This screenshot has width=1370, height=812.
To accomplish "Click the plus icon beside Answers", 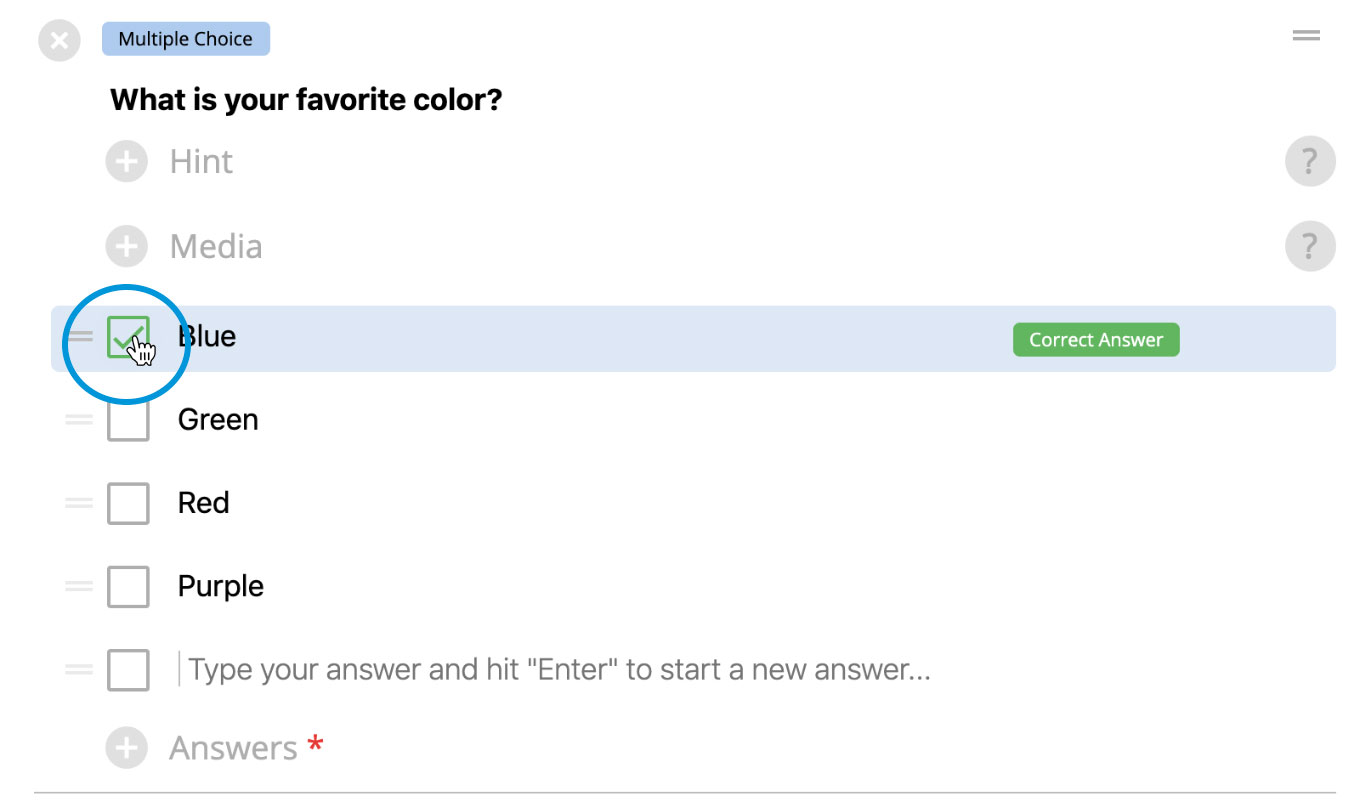I will (x=127, y=748).
